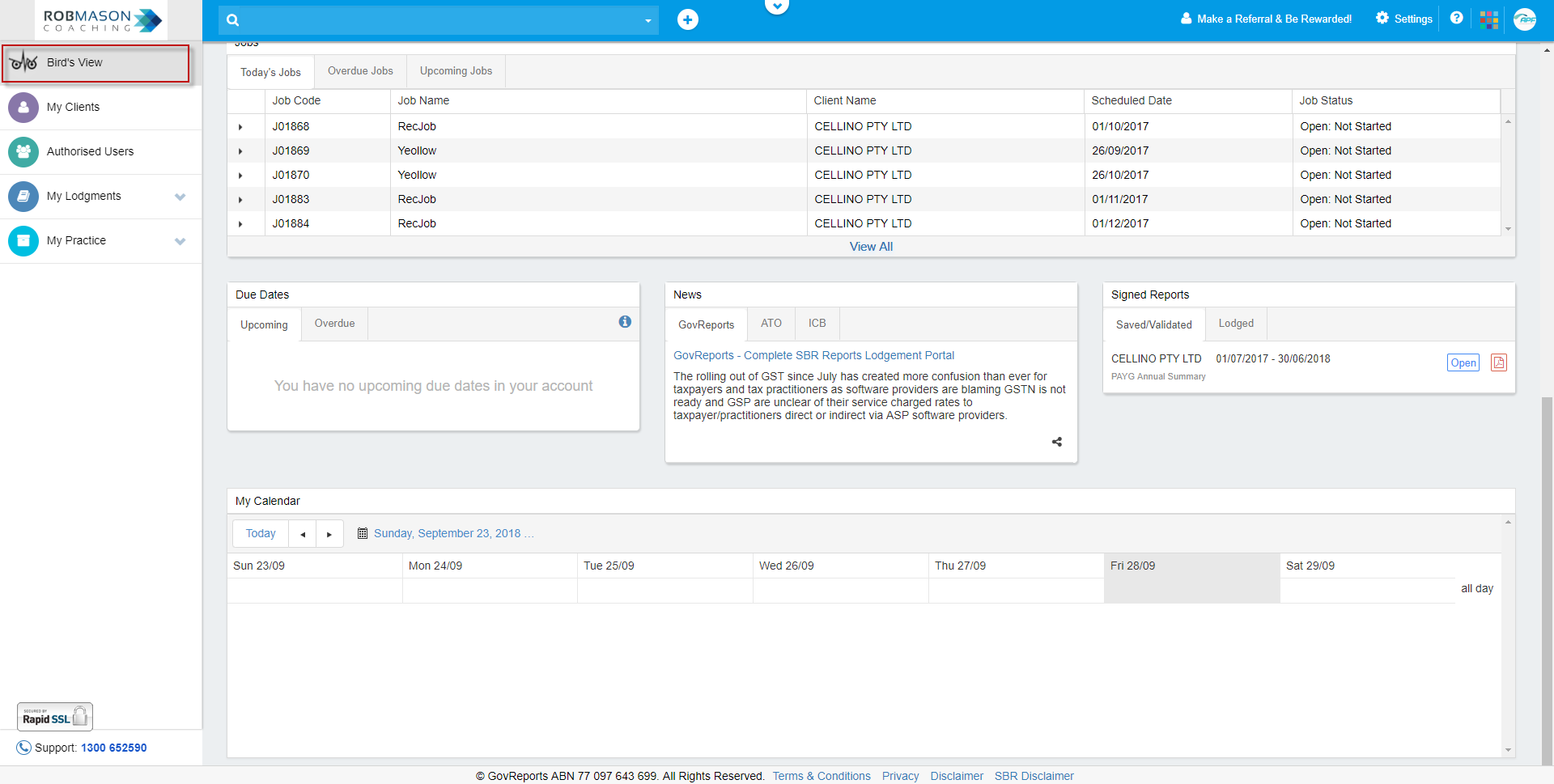Click View All jobs link
1554x784 pixels.
point(871,247)
